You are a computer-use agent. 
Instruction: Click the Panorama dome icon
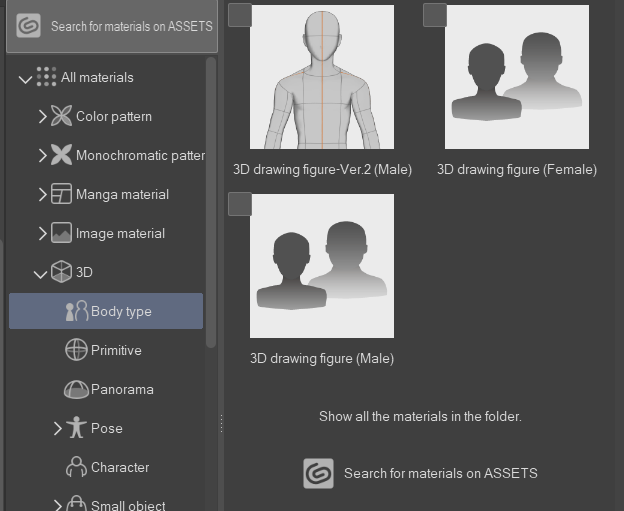click(76, 389)
